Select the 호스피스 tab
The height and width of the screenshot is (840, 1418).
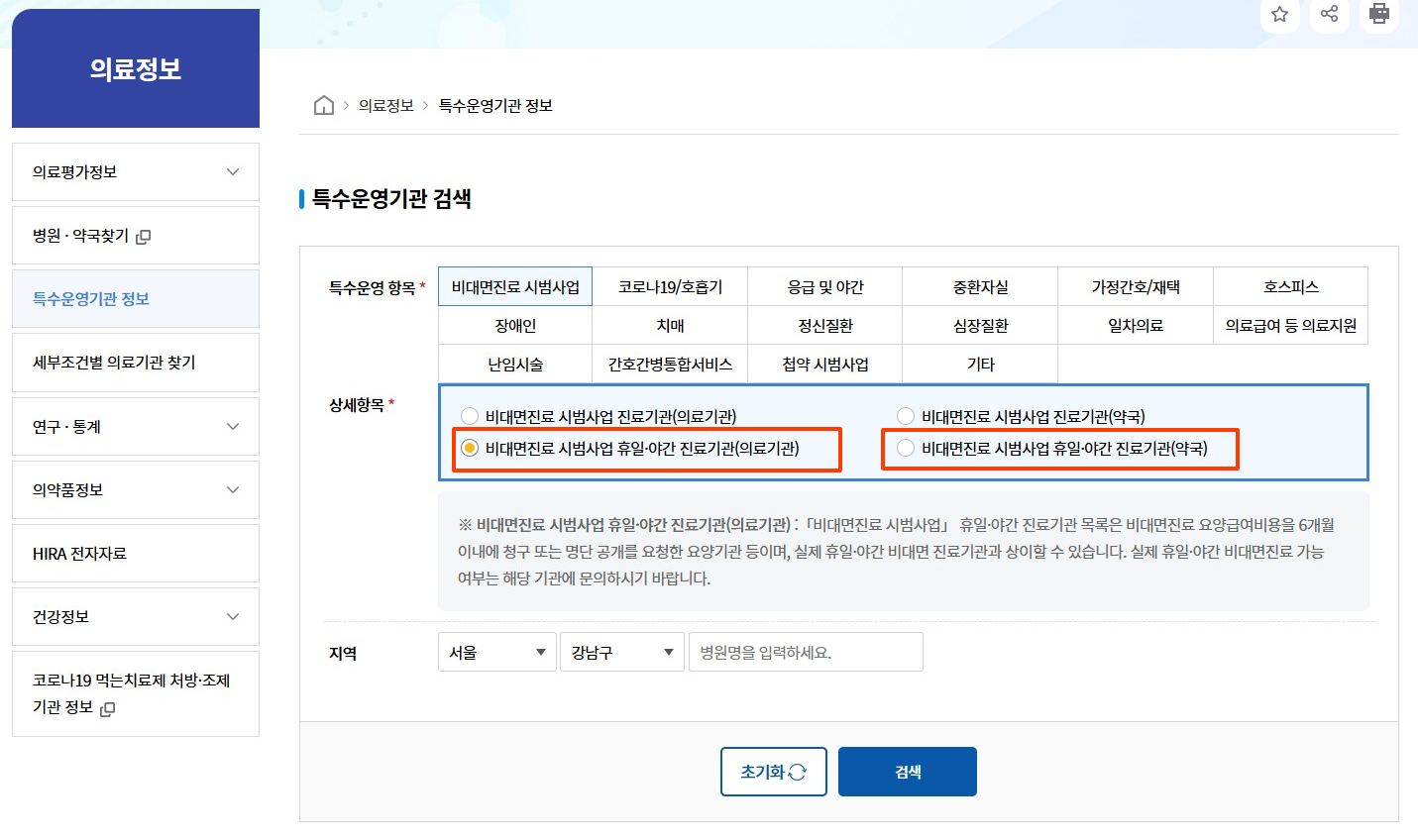1291,286
